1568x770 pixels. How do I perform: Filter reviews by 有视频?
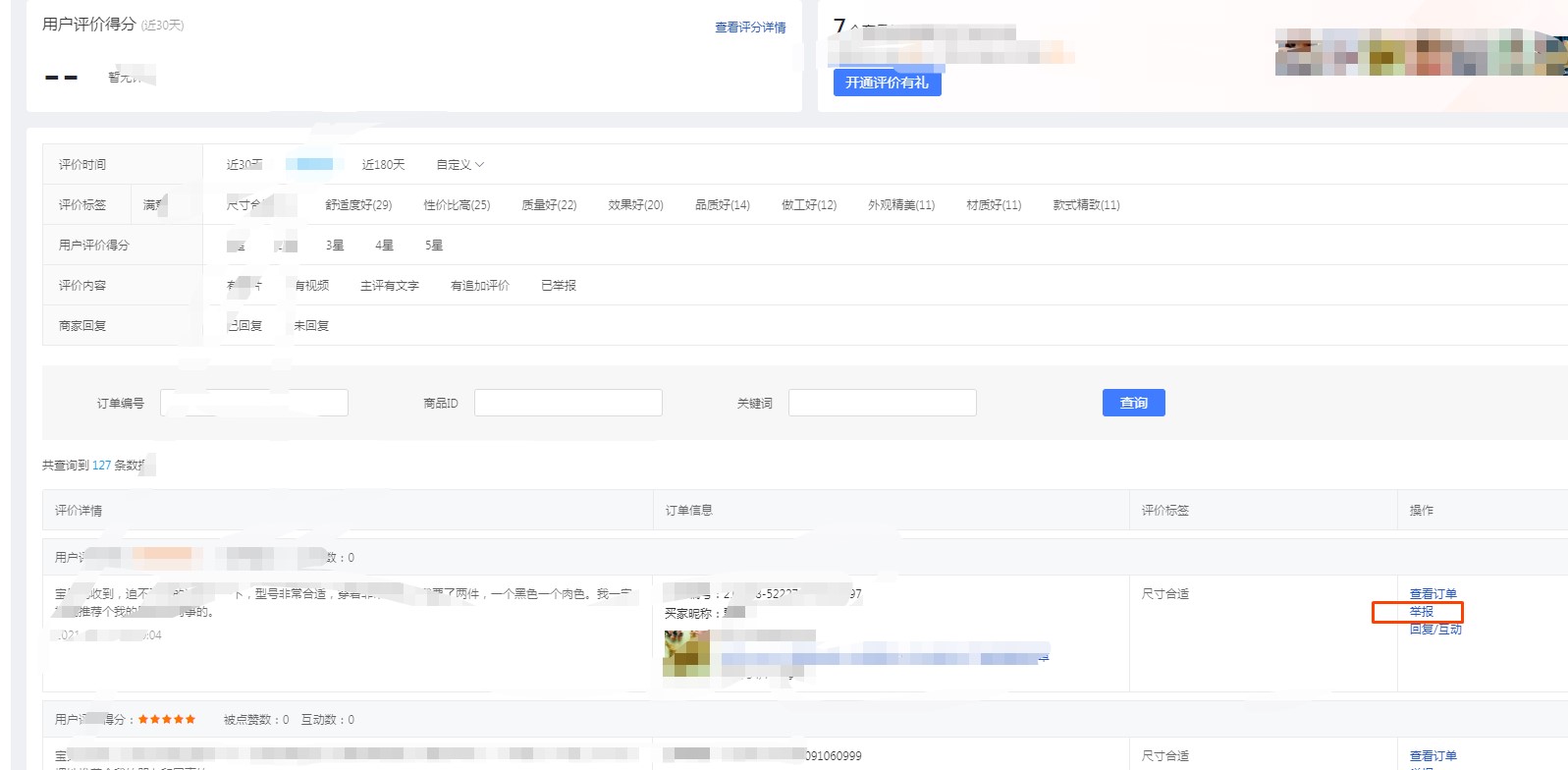click(x=311, y=286)
